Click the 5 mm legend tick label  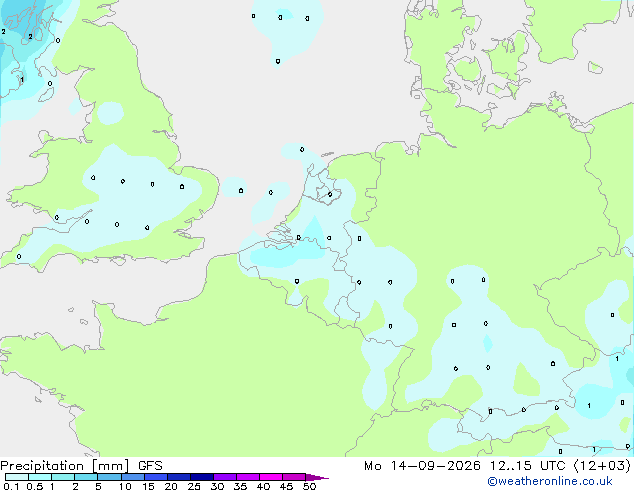(x=98, y=486)
